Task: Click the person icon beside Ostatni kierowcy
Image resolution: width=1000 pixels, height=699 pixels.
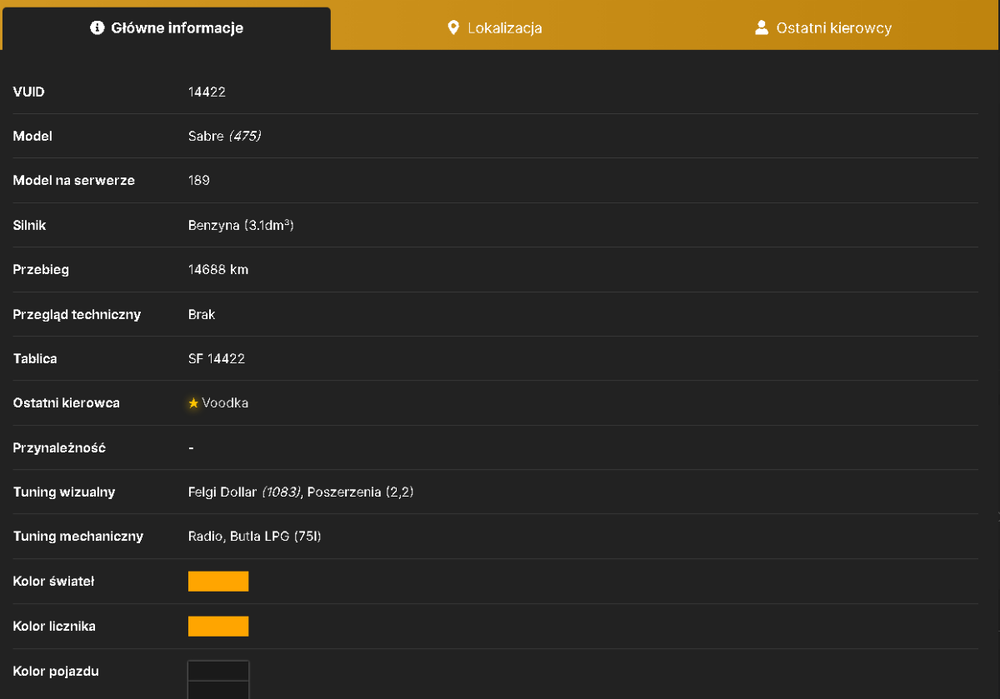Action: (x=761, y=27)
